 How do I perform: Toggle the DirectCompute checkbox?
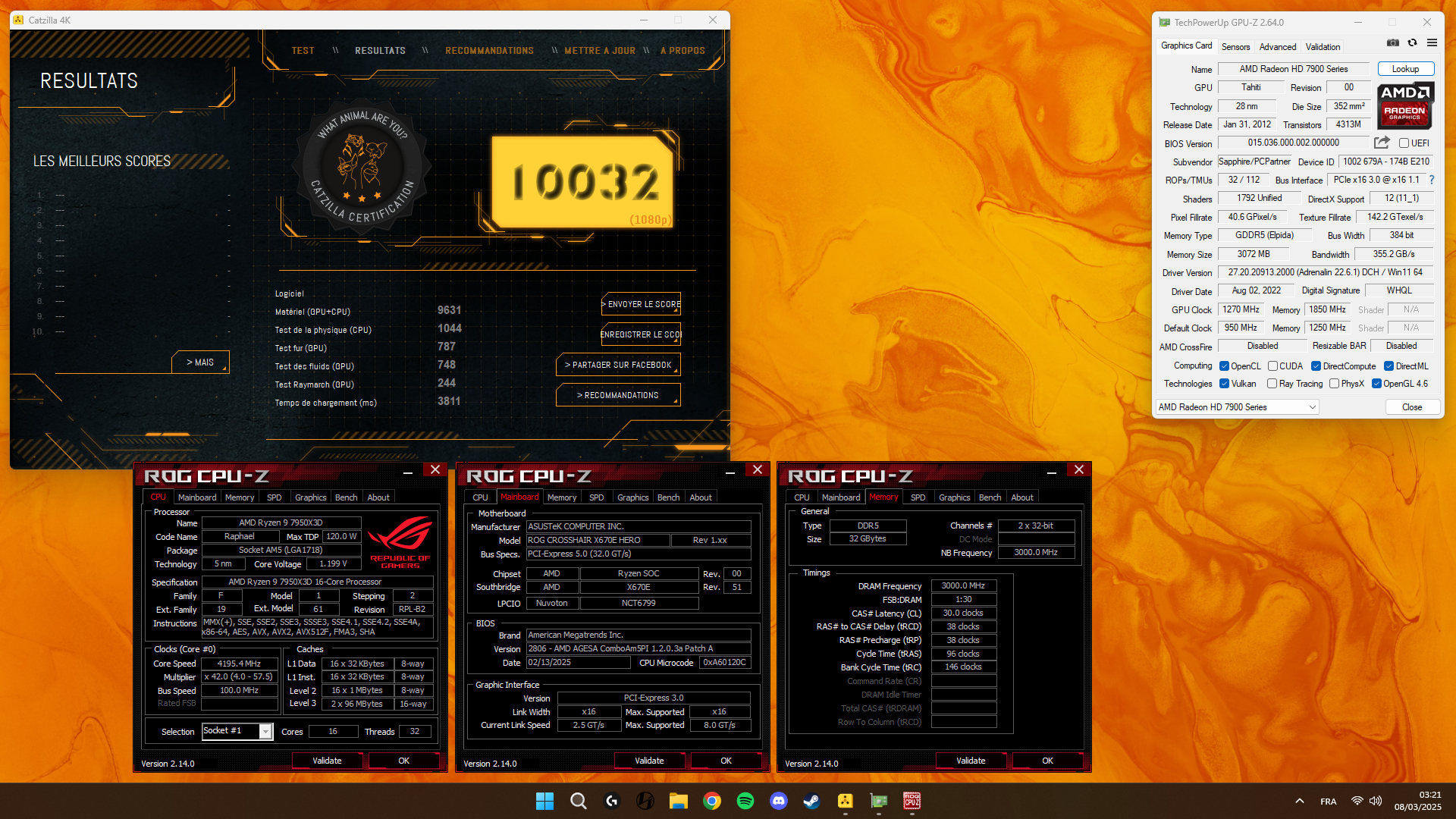[x=1316, y=366]
